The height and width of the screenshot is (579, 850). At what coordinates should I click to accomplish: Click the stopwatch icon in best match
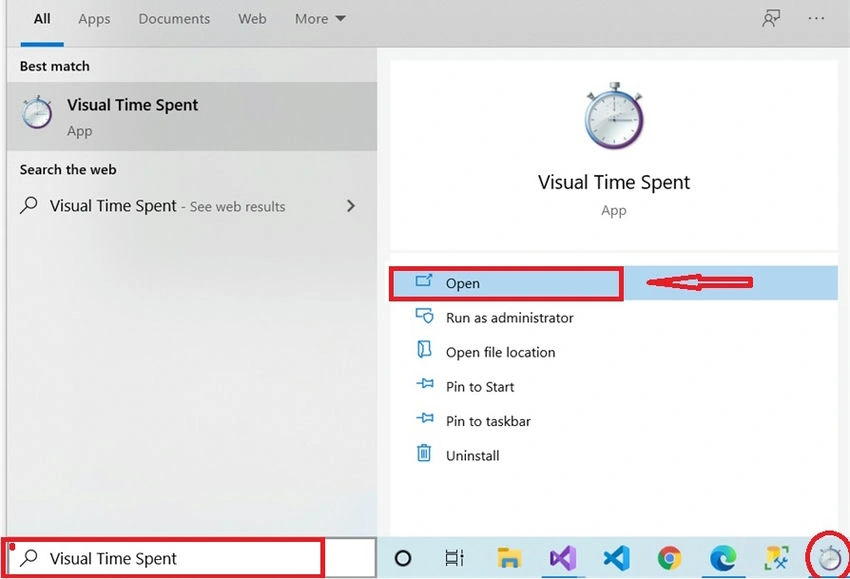pyautogui.click(x=37, y=113)
